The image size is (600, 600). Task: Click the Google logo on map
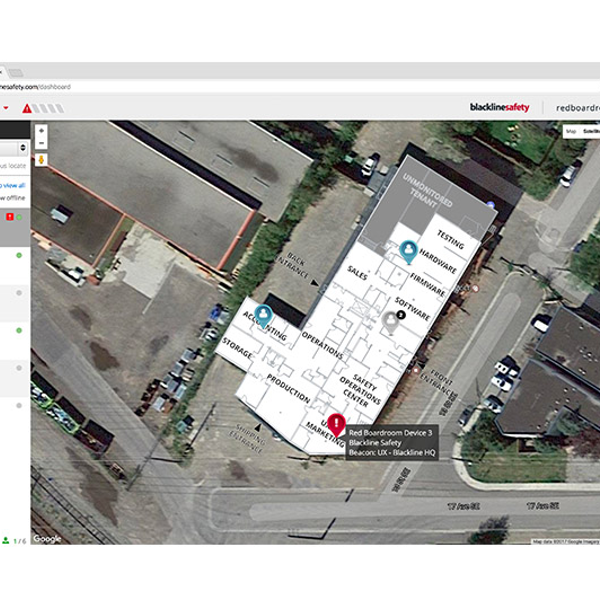(47, 539)
